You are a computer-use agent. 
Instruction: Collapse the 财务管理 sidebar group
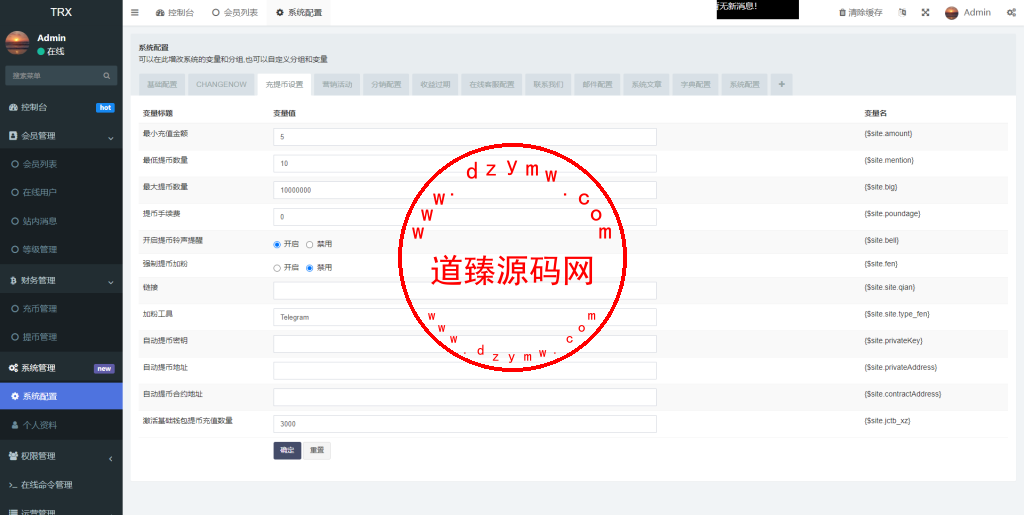[x=61, y=281]
